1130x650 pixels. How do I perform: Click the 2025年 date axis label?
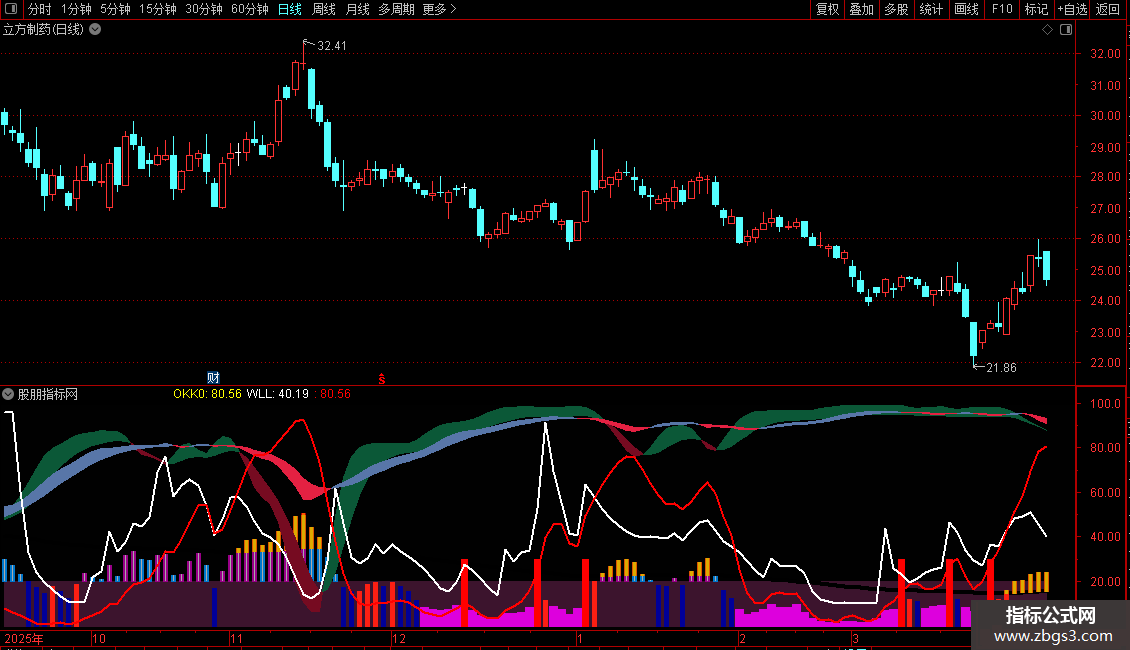coord(24,638)
